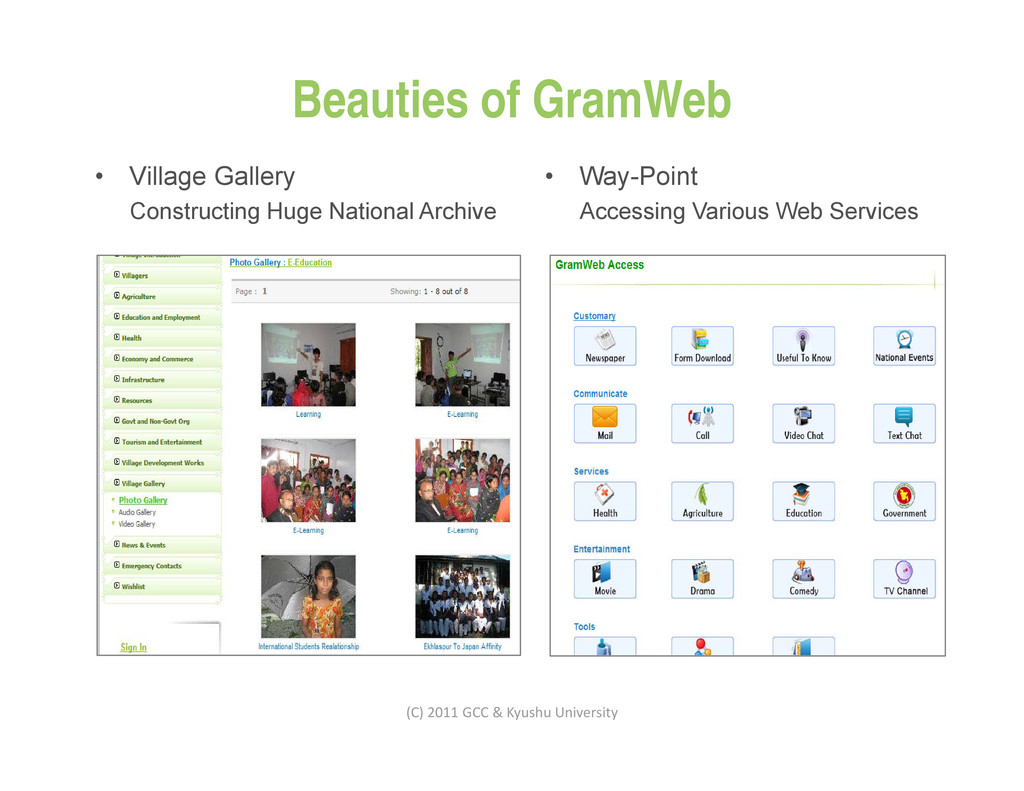Click the Tools category heading
The image size is (1024, 791).
coord(584,627)
